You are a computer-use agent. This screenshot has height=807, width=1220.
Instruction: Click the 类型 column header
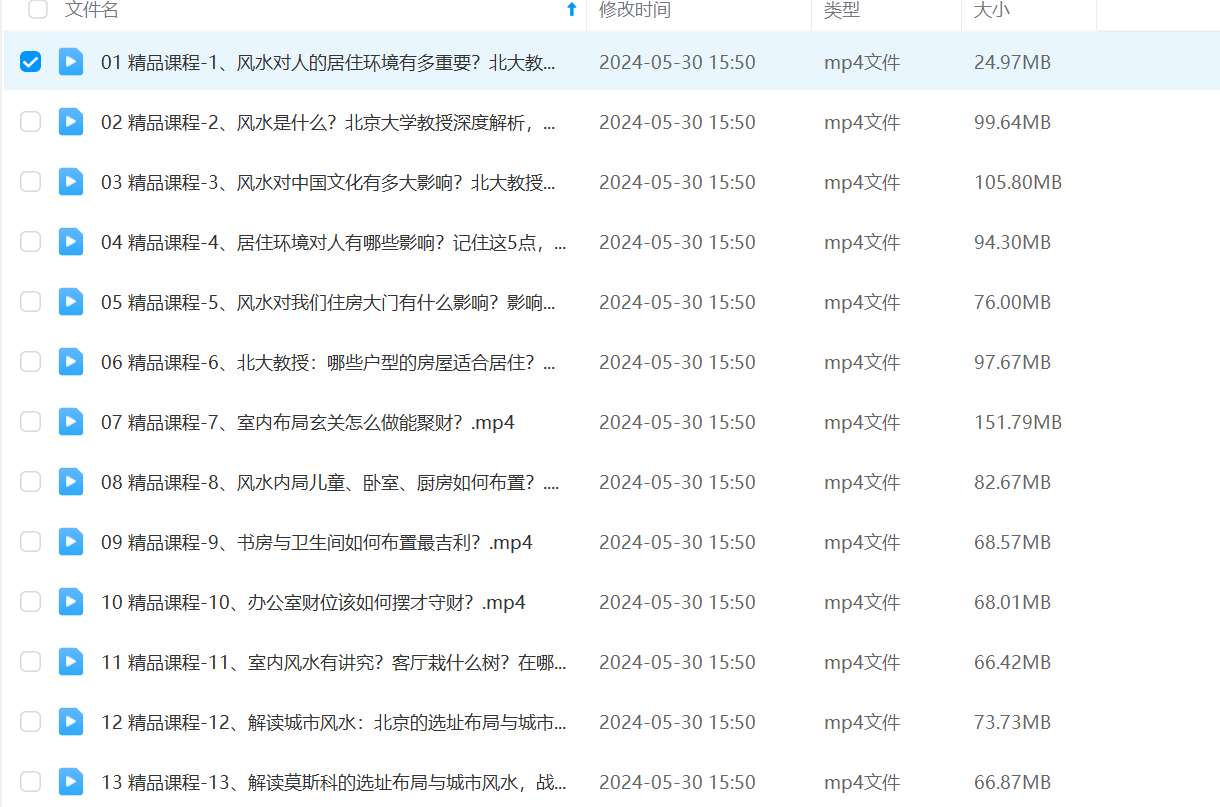coord(841,10)
